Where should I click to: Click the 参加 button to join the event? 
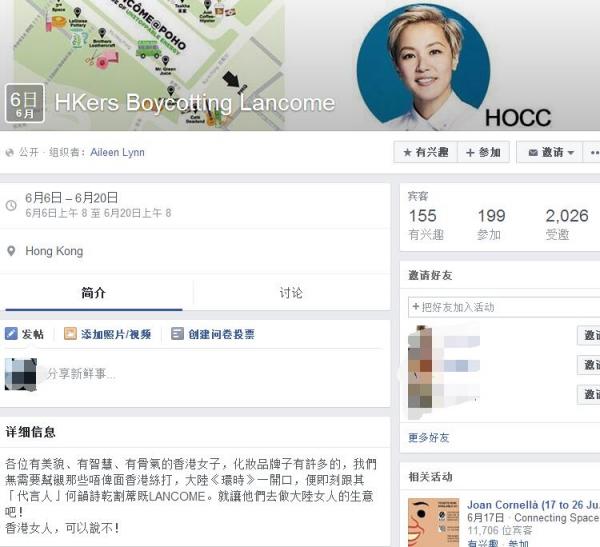click(x=483, y=152)
